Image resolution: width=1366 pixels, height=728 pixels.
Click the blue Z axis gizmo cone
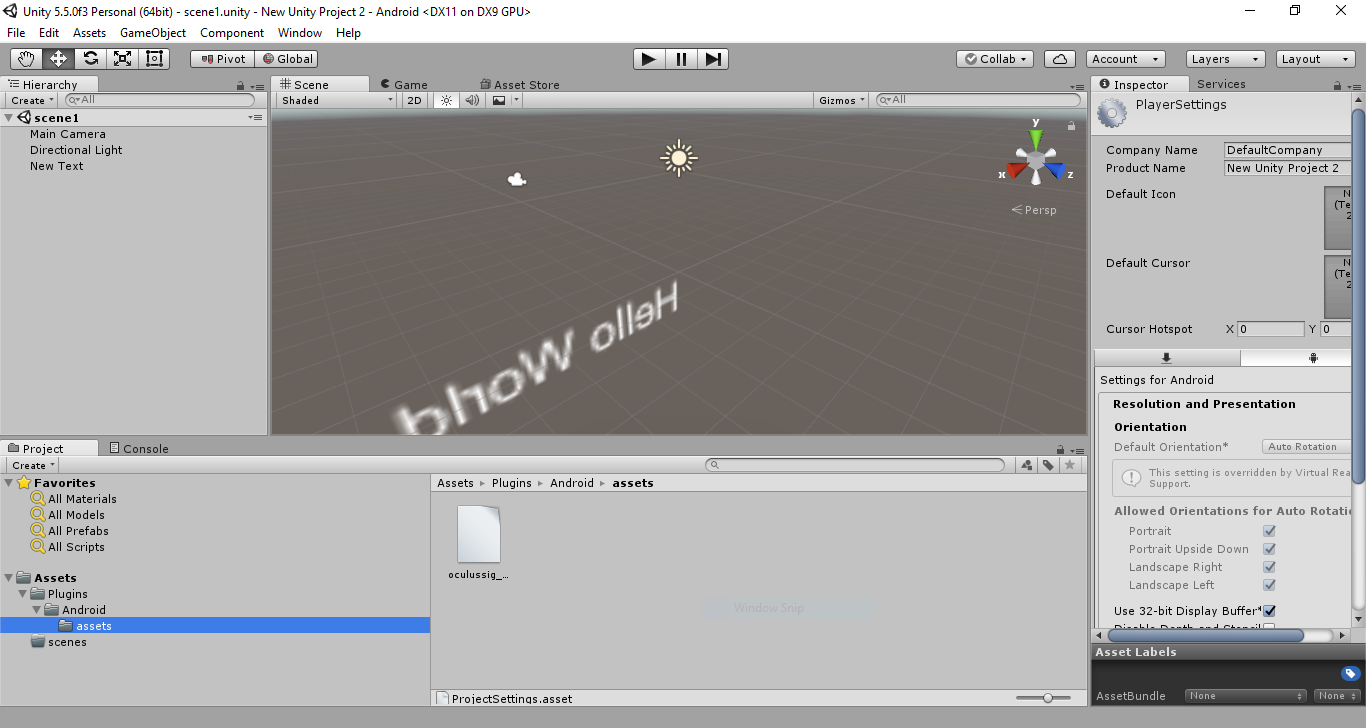click(x=1056, y=170)
